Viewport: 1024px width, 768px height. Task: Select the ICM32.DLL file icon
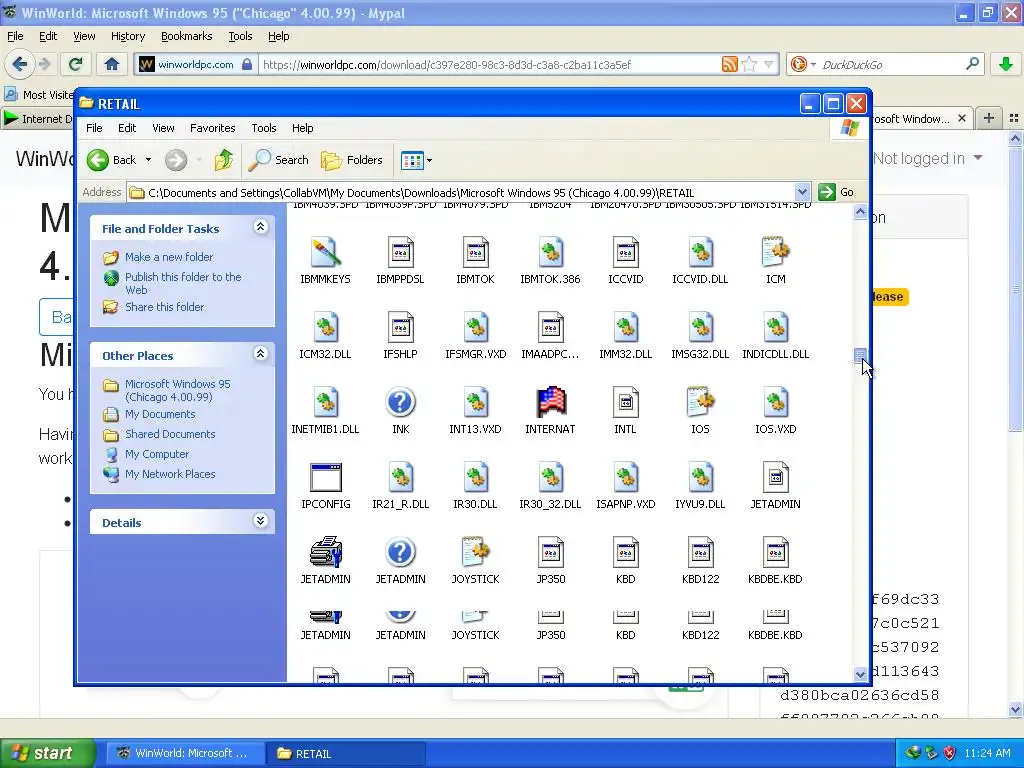(325, 328)
